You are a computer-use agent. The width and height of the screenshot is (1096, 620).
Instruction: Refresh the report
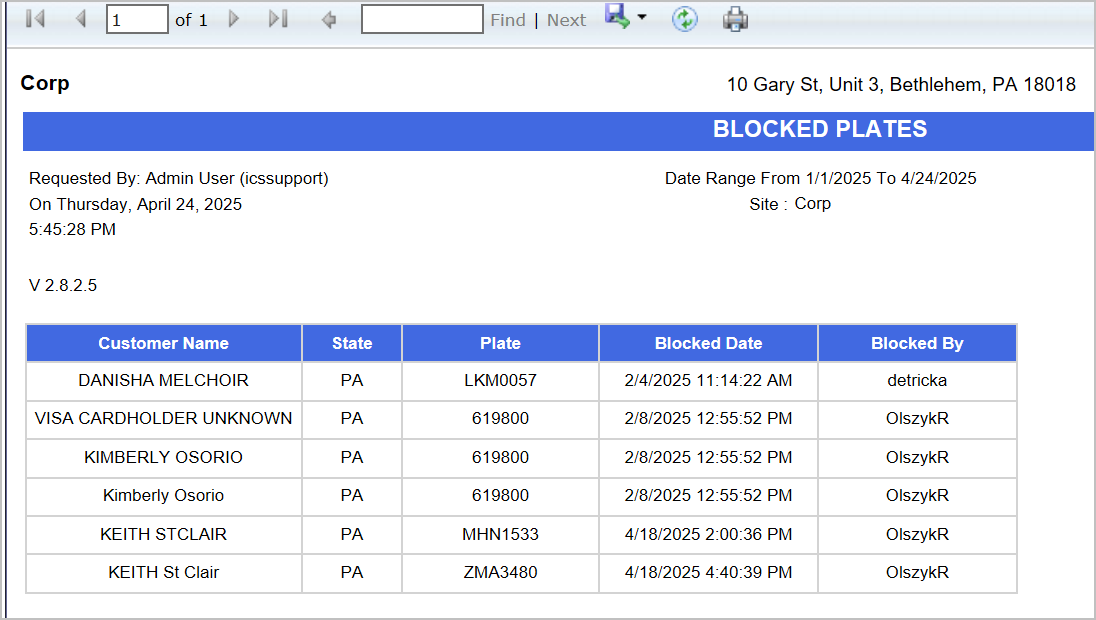684,19
